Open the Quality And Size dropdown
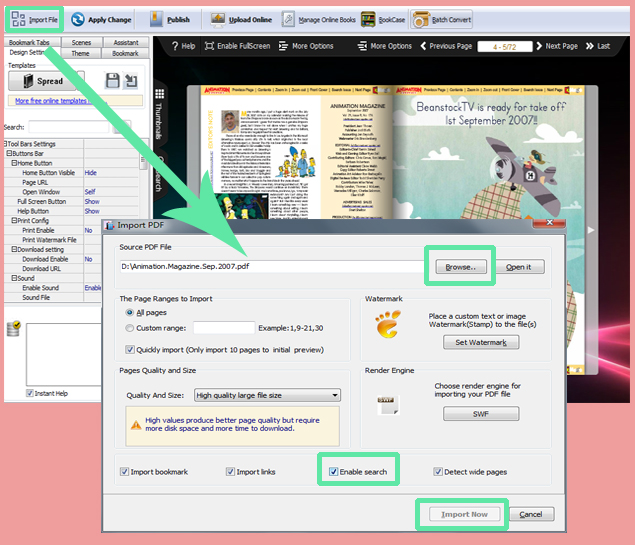635x545 pixels. pos(267,395)
